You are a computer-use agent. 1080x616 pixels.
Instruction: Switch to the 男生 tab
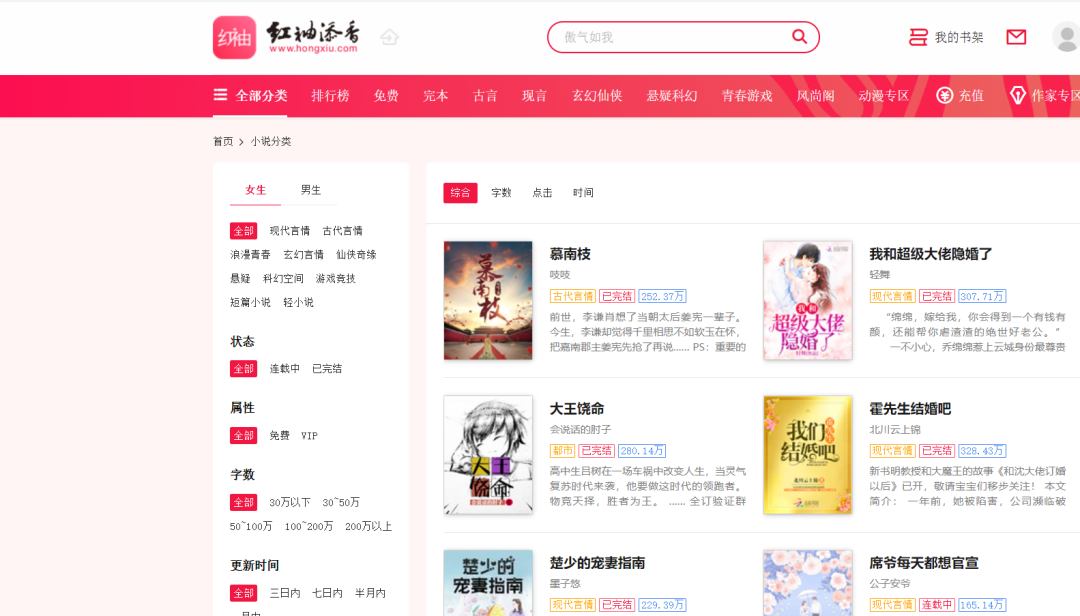tap(311, 190)
